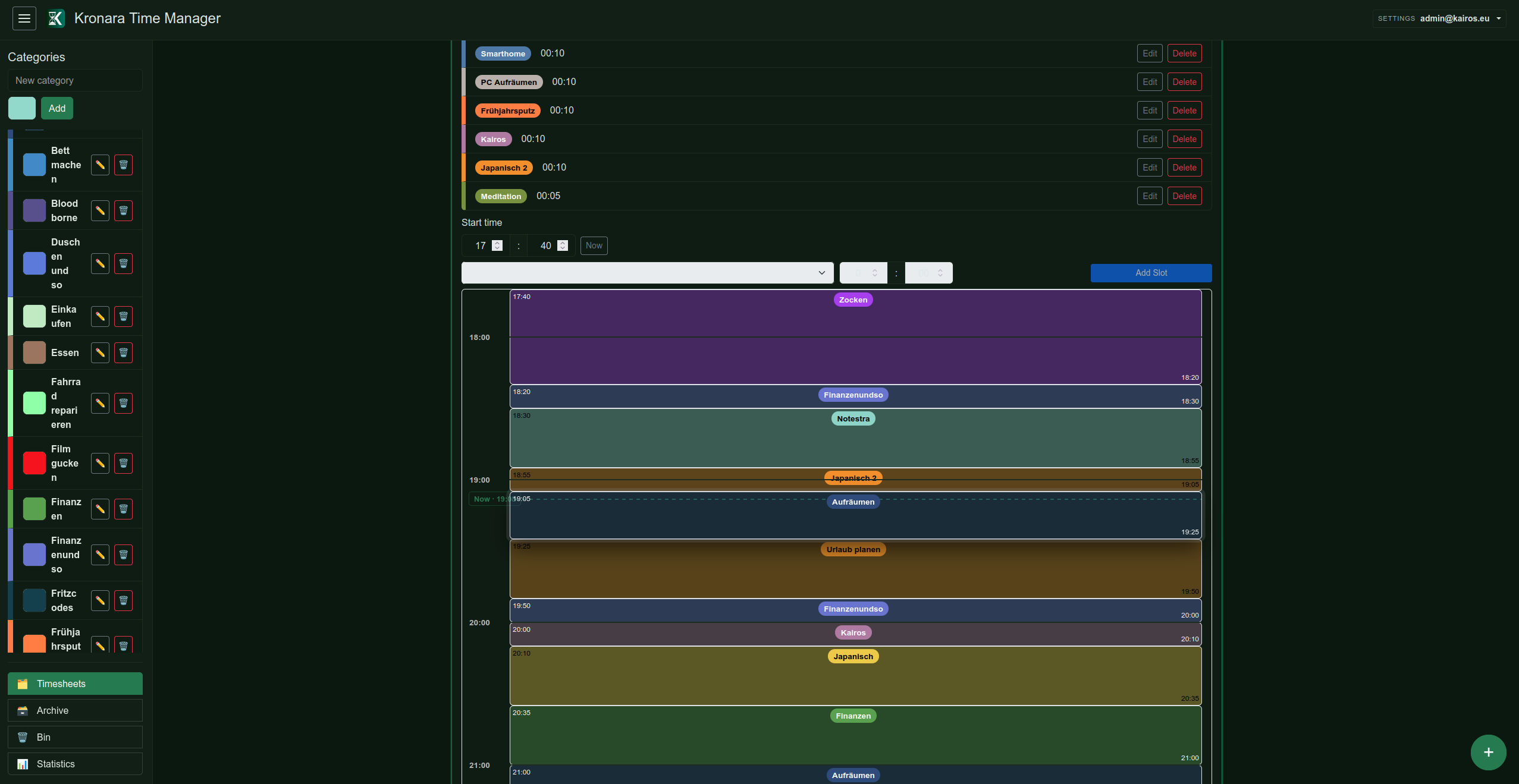
Task: Delete the Einkaufen category
Action: (123, 316)
